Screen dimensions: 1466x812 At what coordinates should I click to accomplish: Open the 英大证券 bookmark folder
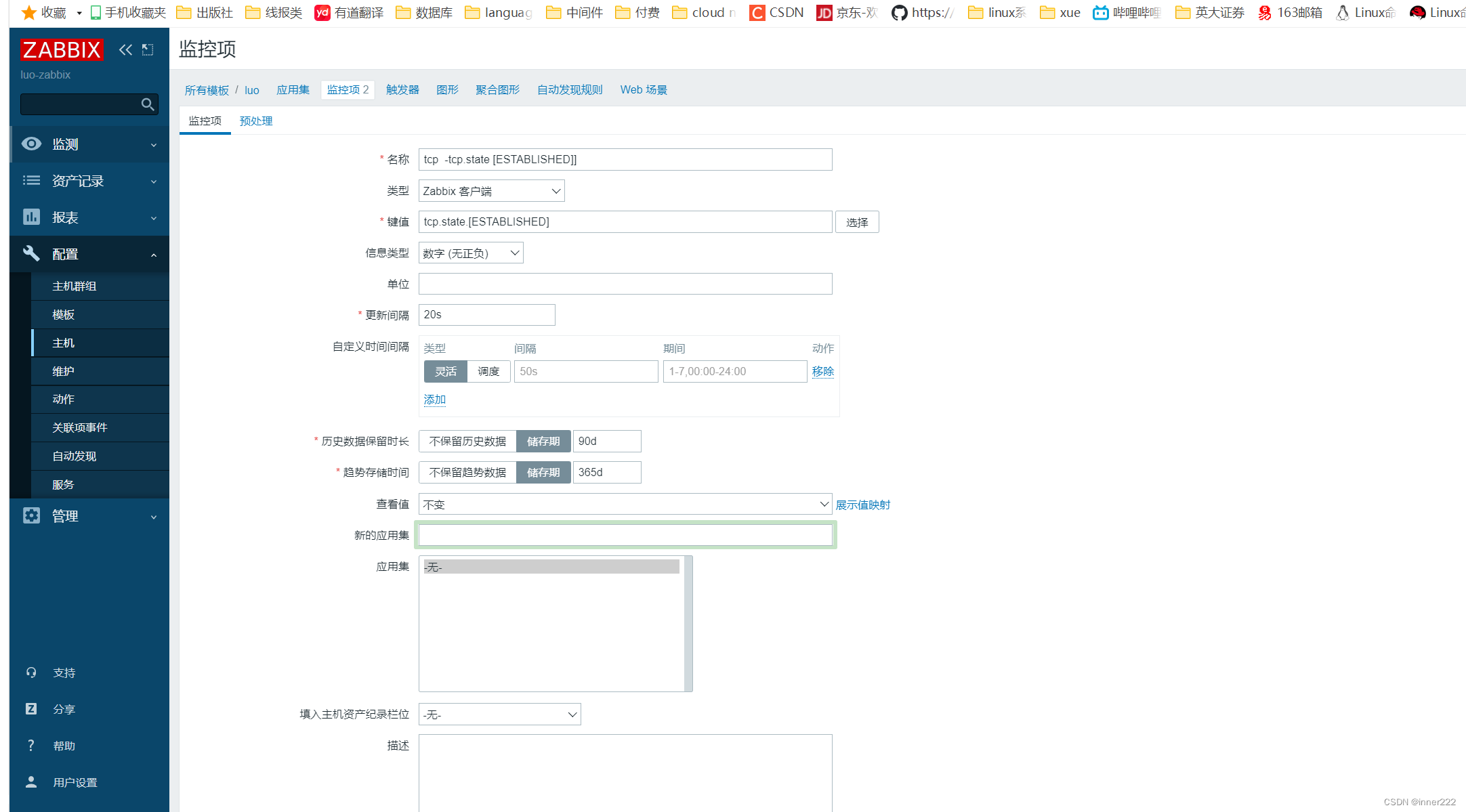click(1210, 12)
